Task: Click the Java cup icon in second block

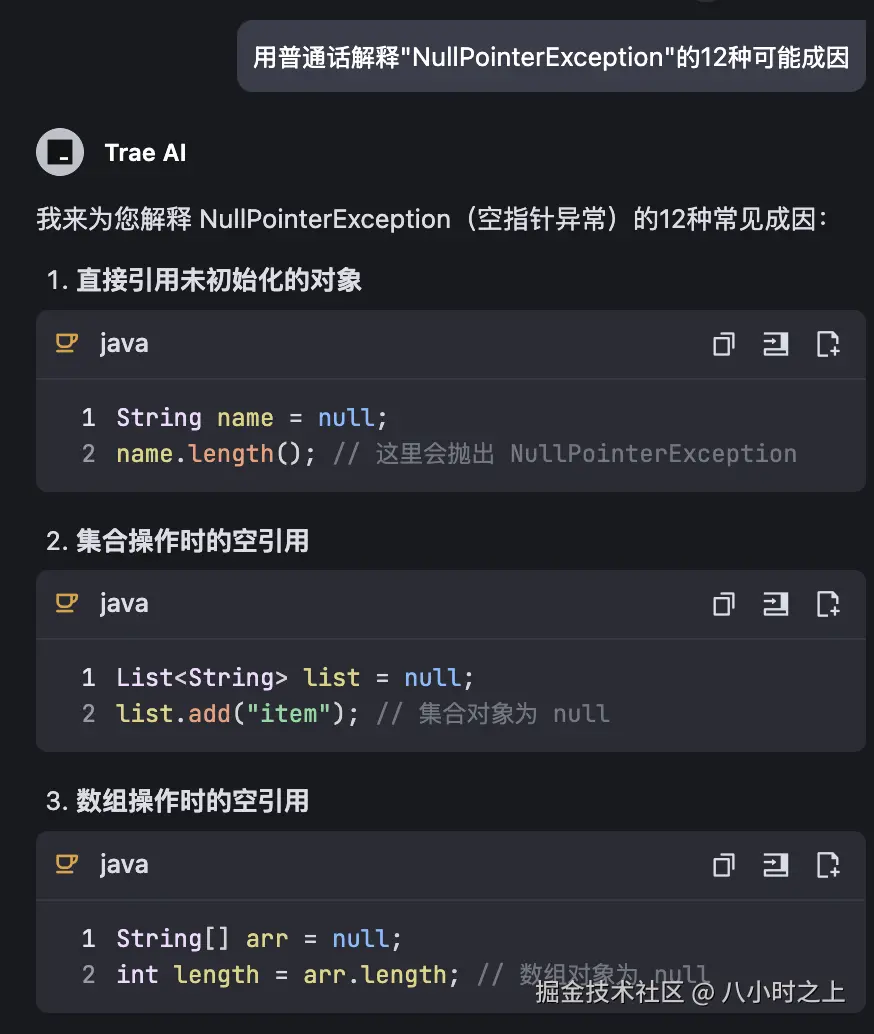Action: [x=67, y=603]
